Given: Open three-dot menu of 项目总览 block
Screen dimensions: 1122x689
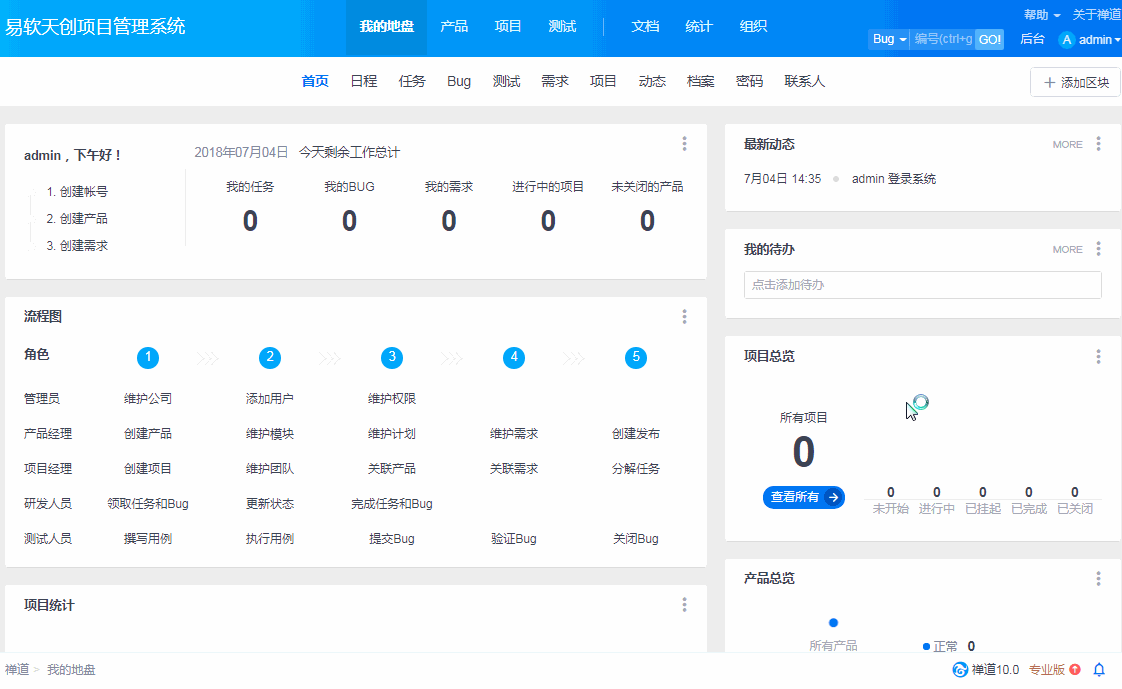Looking at the screenshot, I should [1098, 357].
